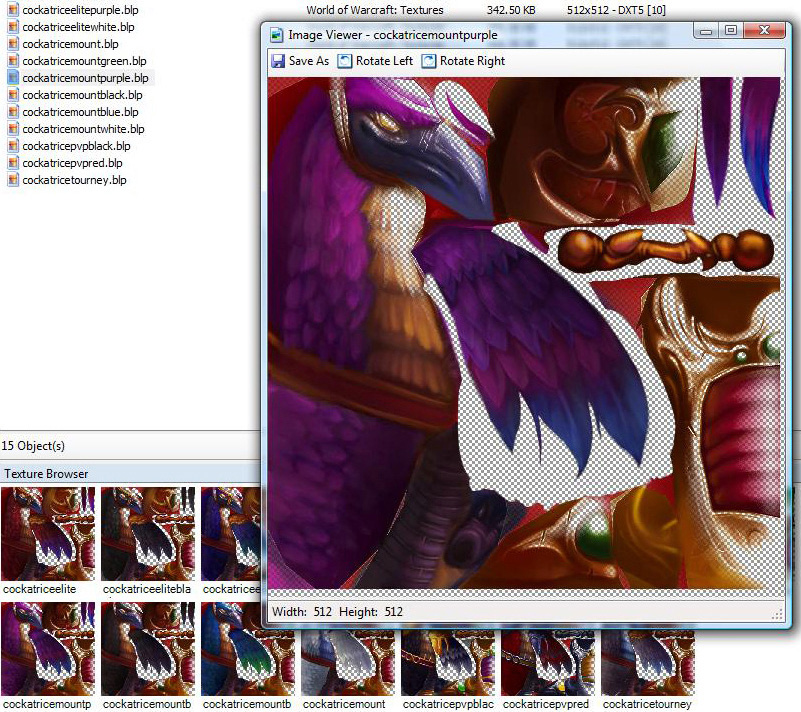The height and width of the screenshot is (712, 801).
Task: Minimize the Image Viewer window
Action: point(706,31)
